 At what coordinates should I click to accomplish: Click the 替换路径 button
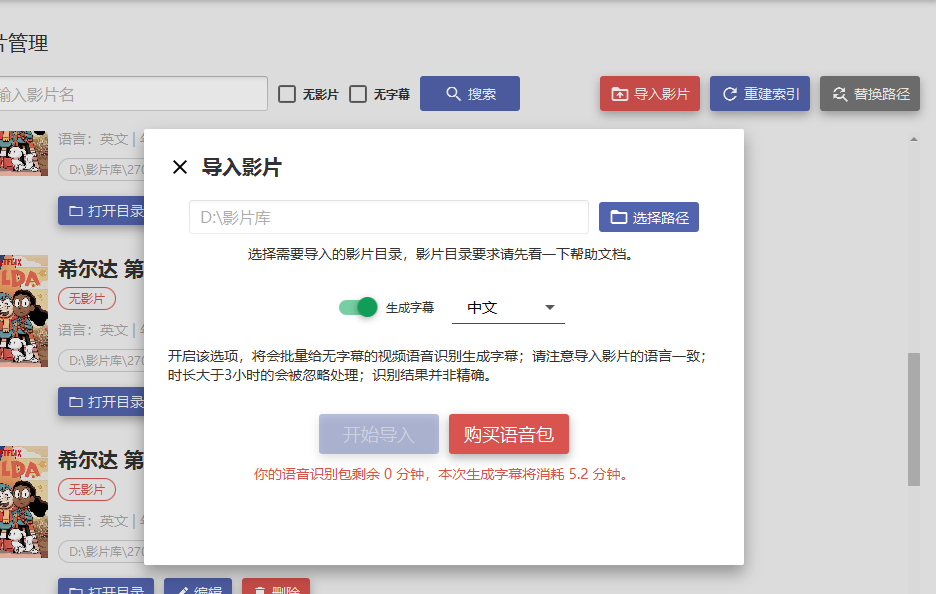click(870, 94)
